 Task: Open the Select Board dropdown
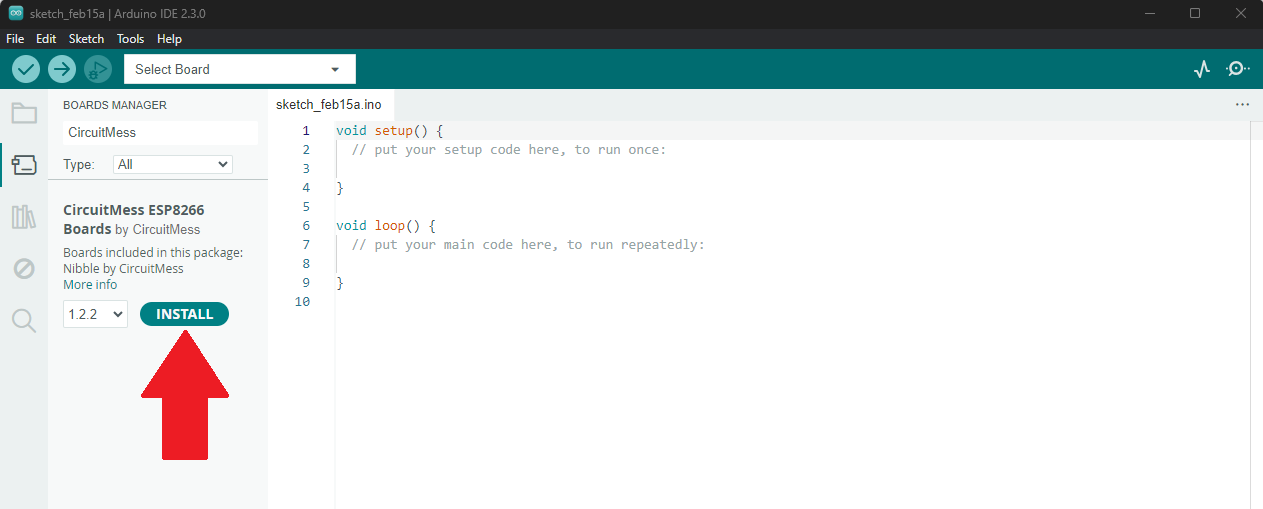pos(240,69)
